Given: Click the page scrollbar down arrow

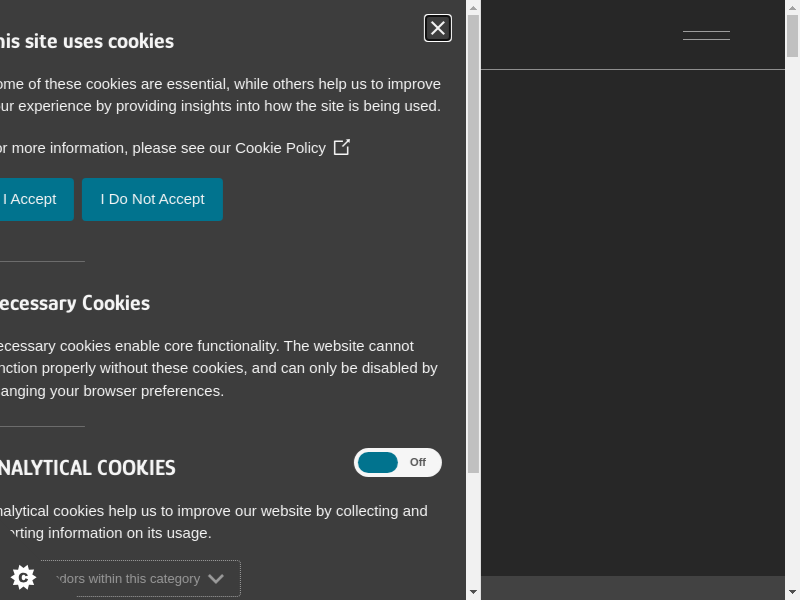Looking at the screenshot, I should 792,592.
